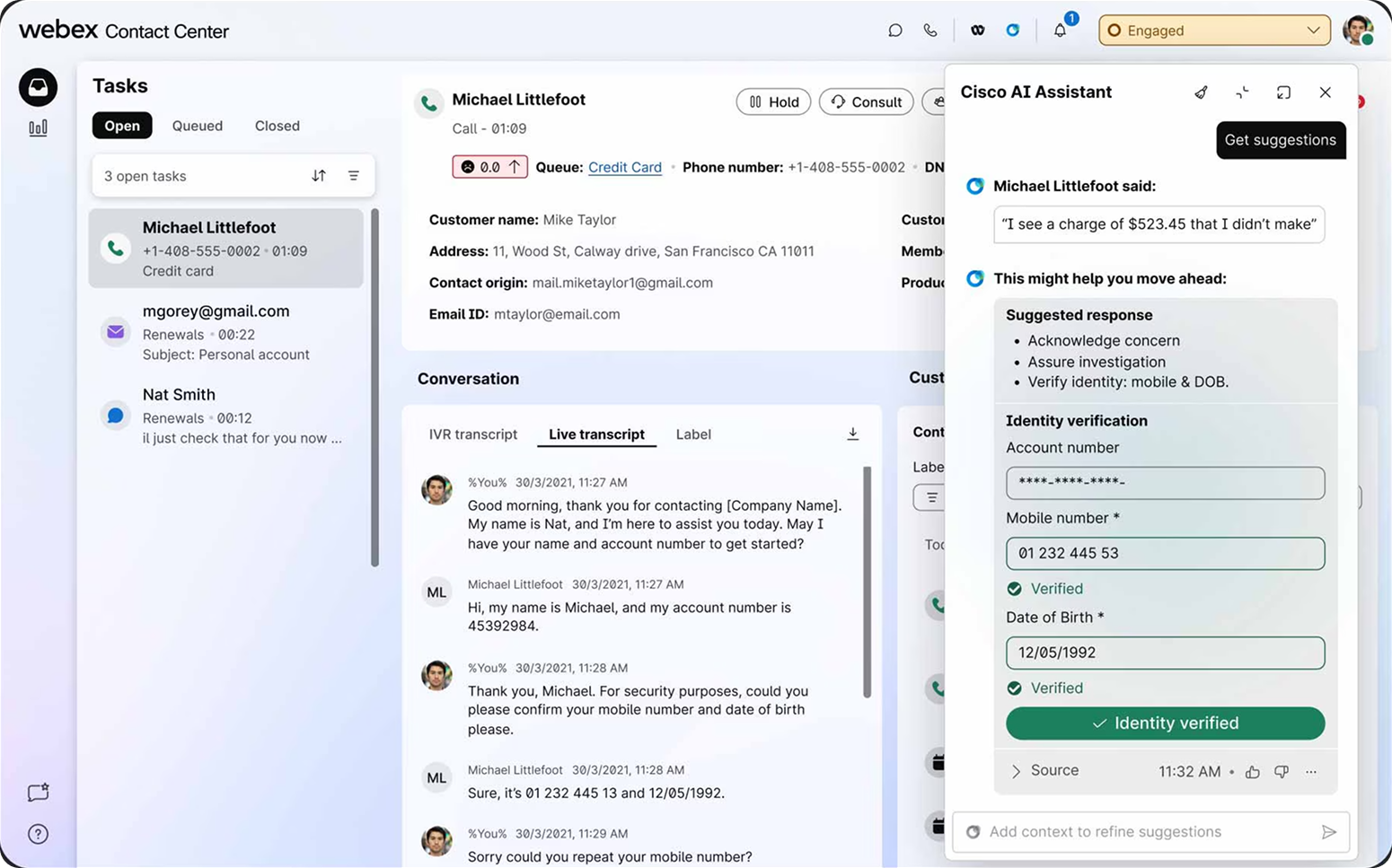
Task: Filter the open tasks list
Action: point(354,176)
